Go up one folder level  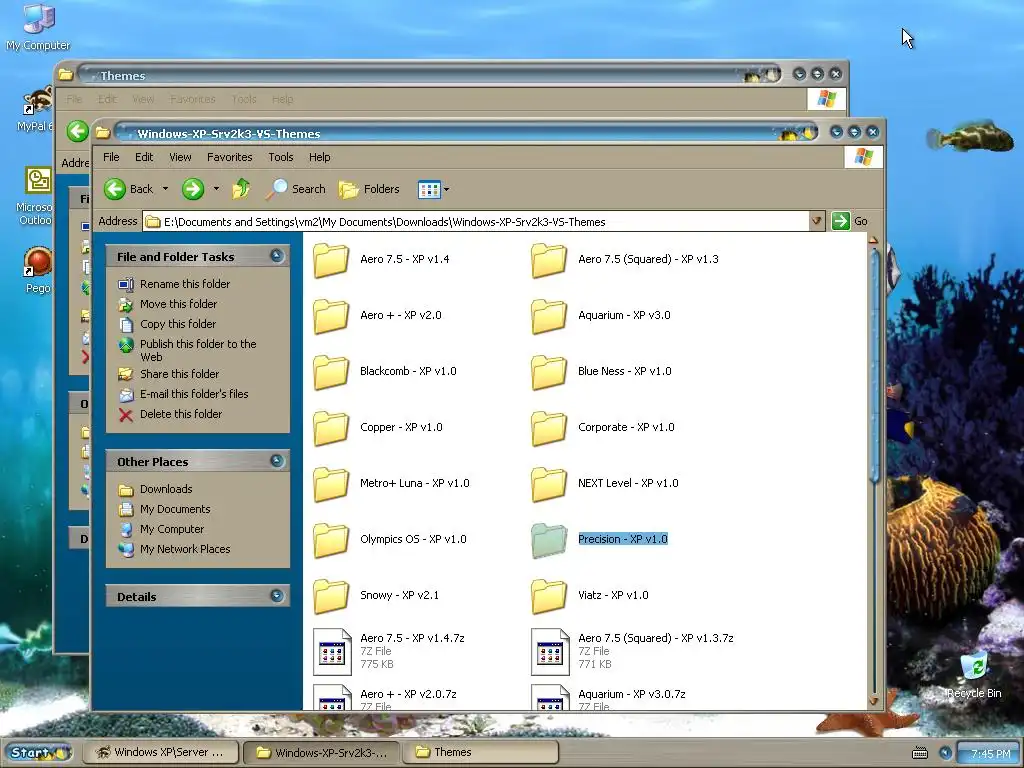click(x=241, y=189)
